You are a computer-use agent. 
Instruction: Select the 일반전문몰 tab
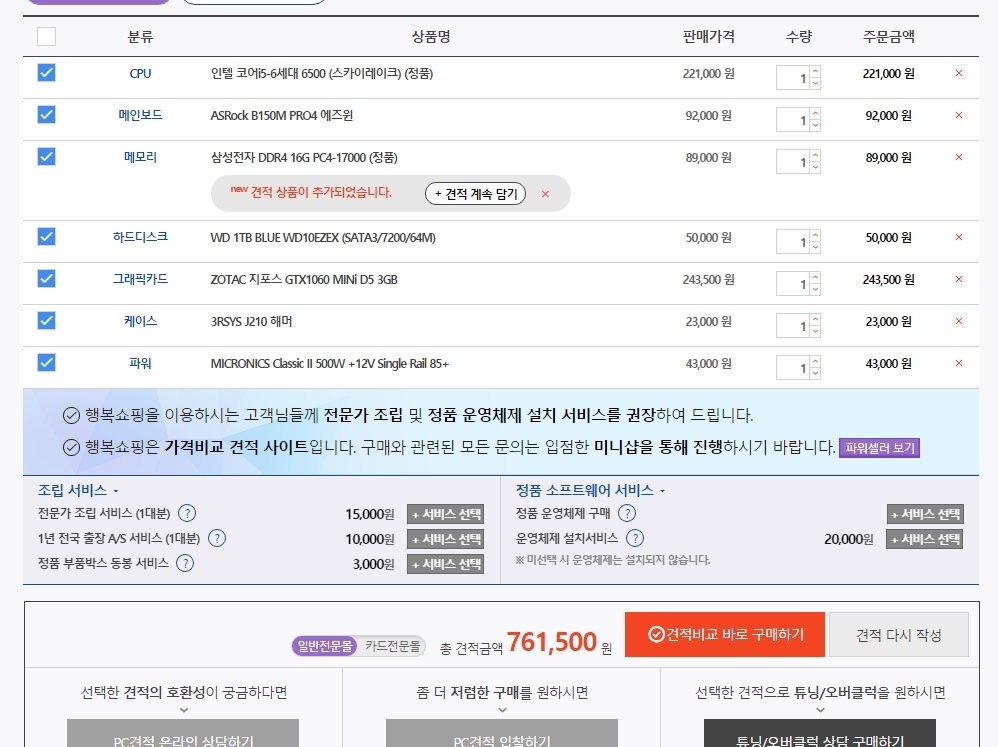324,646
